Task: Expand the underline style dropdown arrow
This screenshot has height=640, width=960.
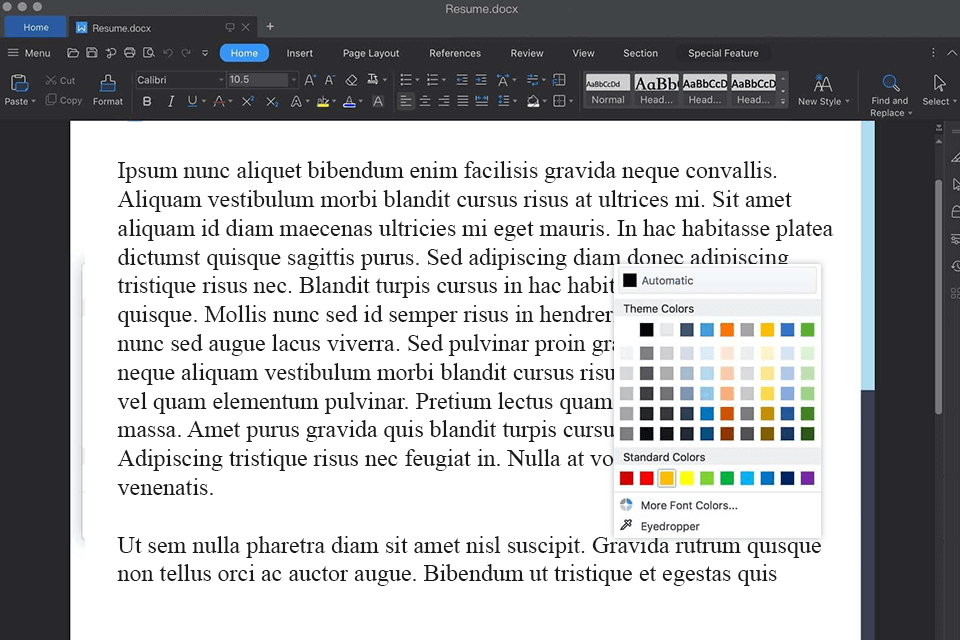Action: coord(204,100)
